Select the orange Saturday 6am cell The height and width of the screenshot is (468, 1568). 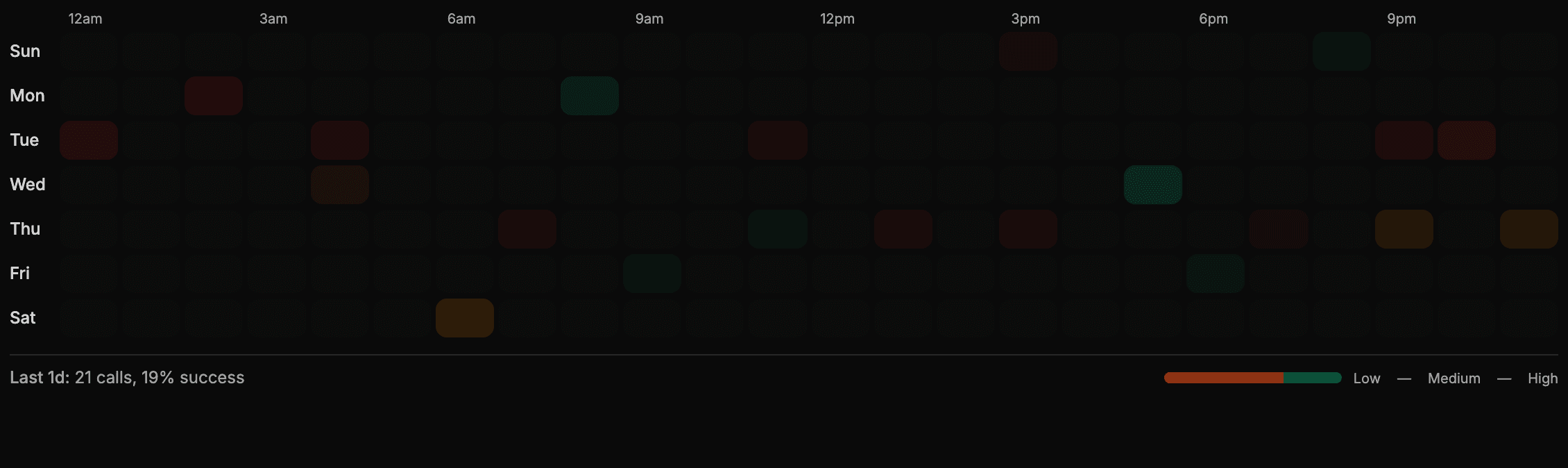coord(465,318)
